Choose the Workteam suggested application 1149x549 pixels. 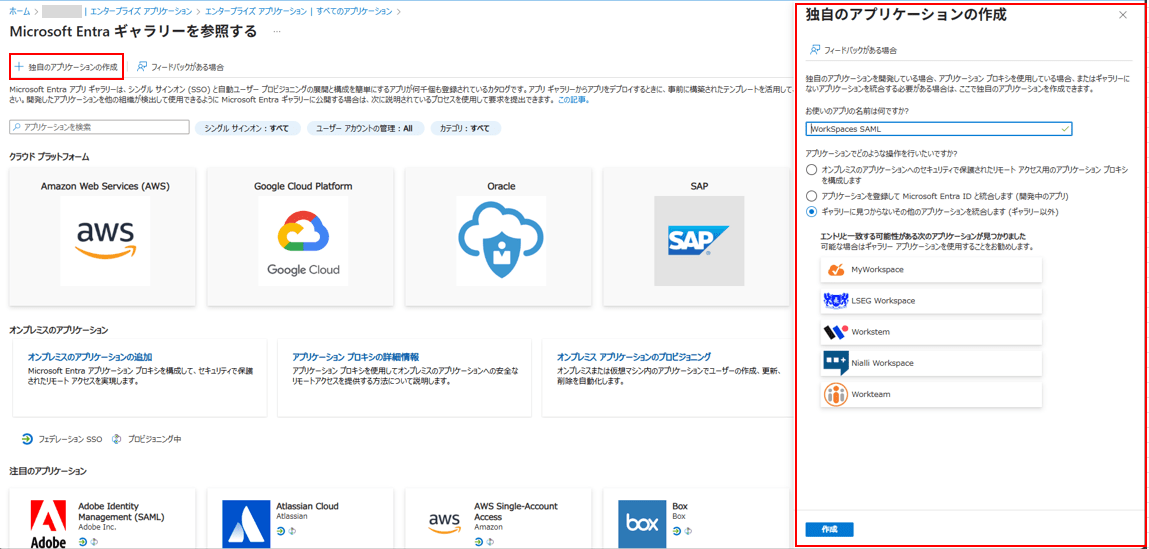(931, 394)
